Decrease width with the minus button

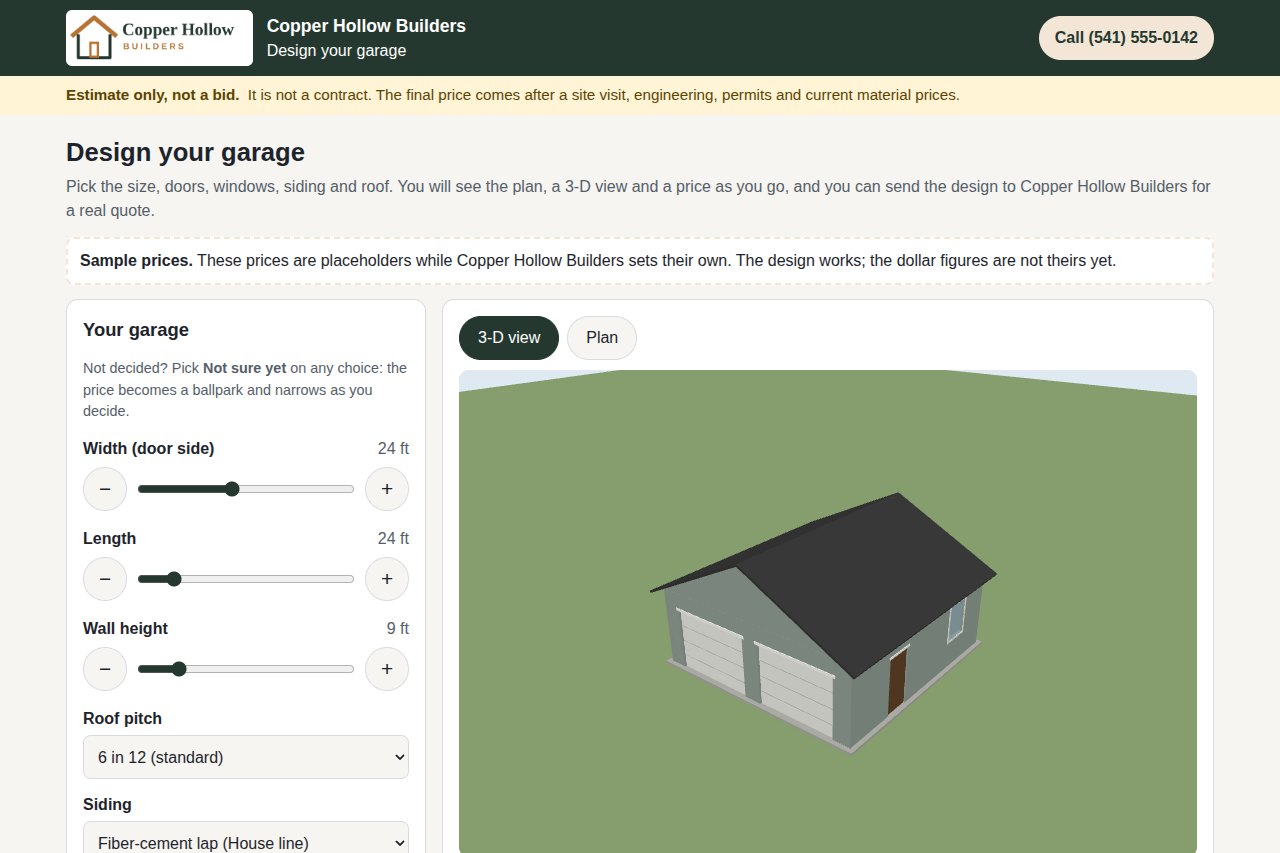(x=105, y=489)
